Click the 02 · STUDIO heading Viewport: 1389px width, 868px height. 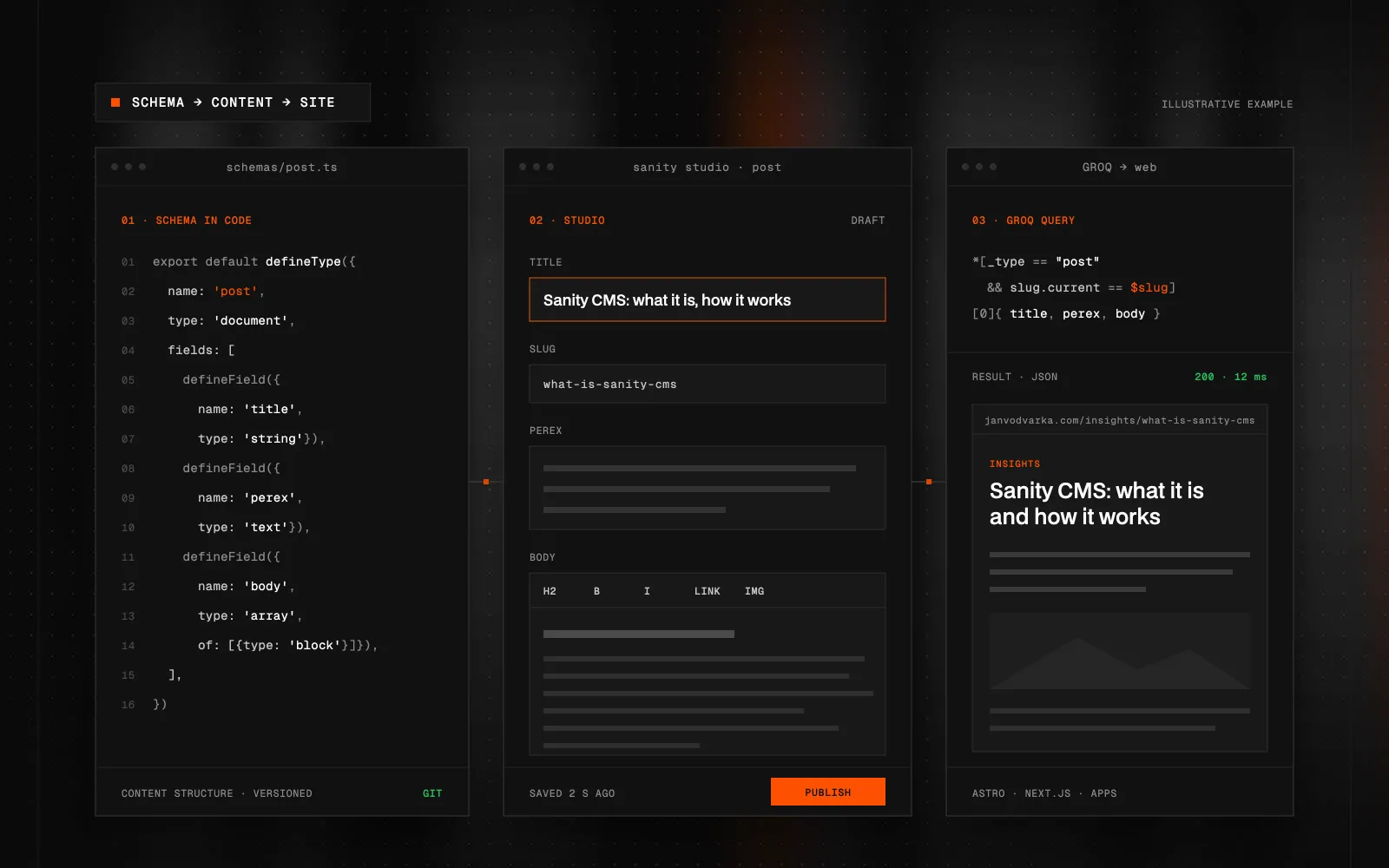567,220
